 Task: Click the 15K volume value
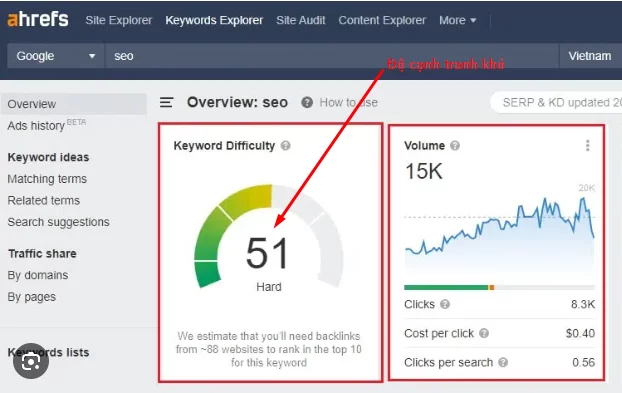[x=423, y=171]
